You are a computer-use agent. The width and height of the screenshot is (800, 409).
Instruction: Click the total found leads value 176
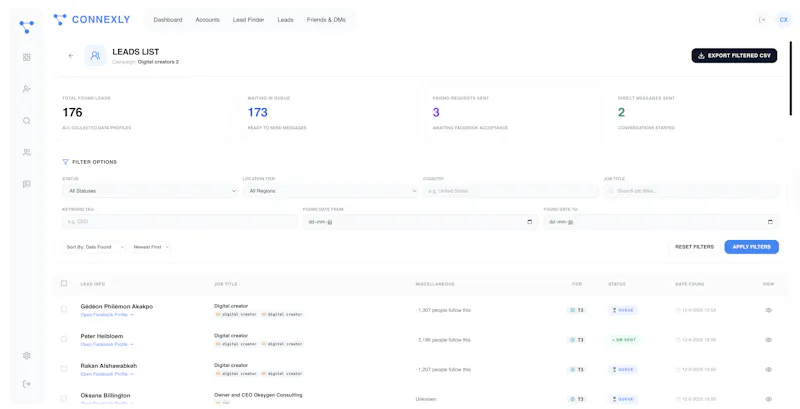pyautogui.click(x=72, y=112)
